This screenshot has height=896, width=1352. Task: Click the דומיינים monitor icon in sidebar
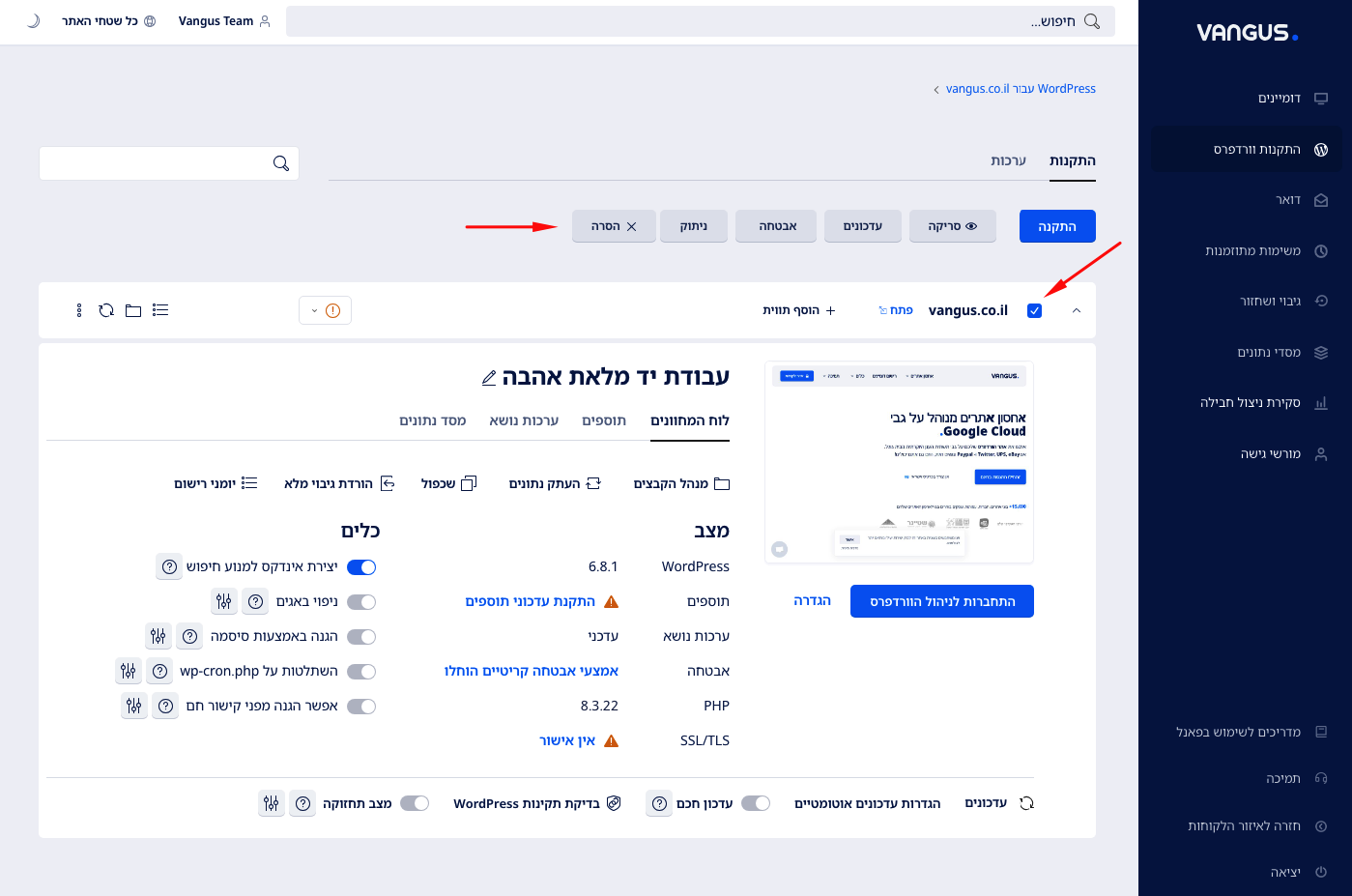tap(1321, 99)
